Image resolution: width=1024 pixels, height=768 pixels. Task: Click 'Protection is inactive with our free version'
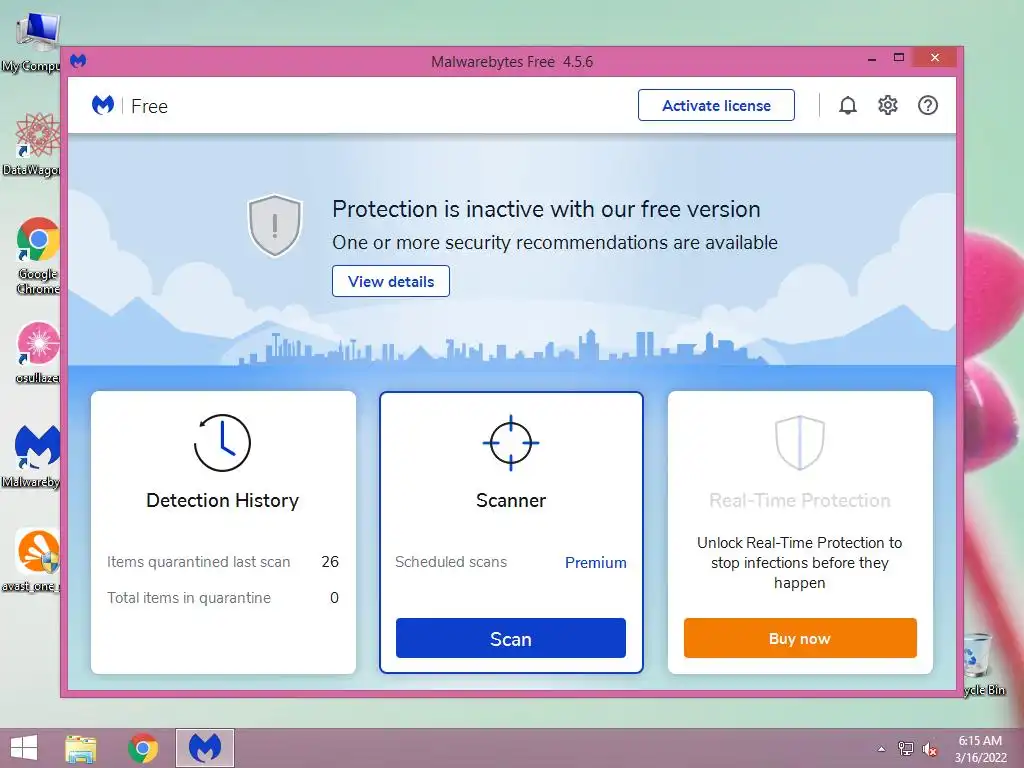pyautogui.click(x=546, y=209)
